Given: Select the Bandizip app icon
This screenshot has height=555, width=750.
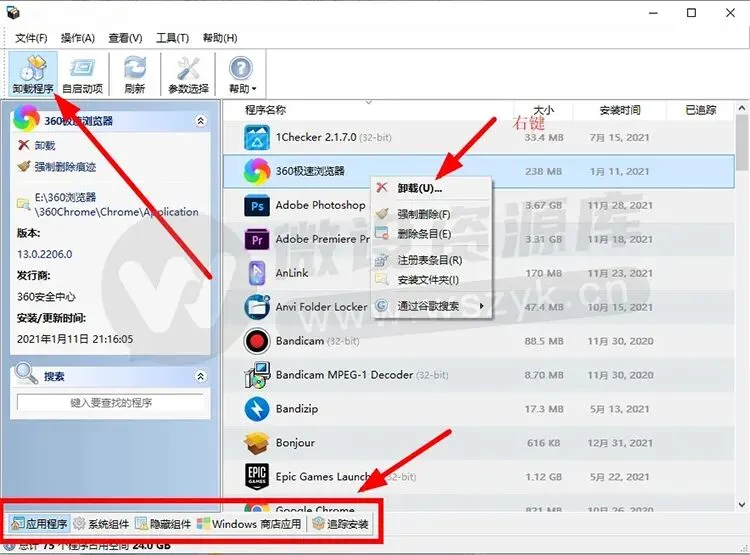Looking at the screenshot, I should (257, 409).
